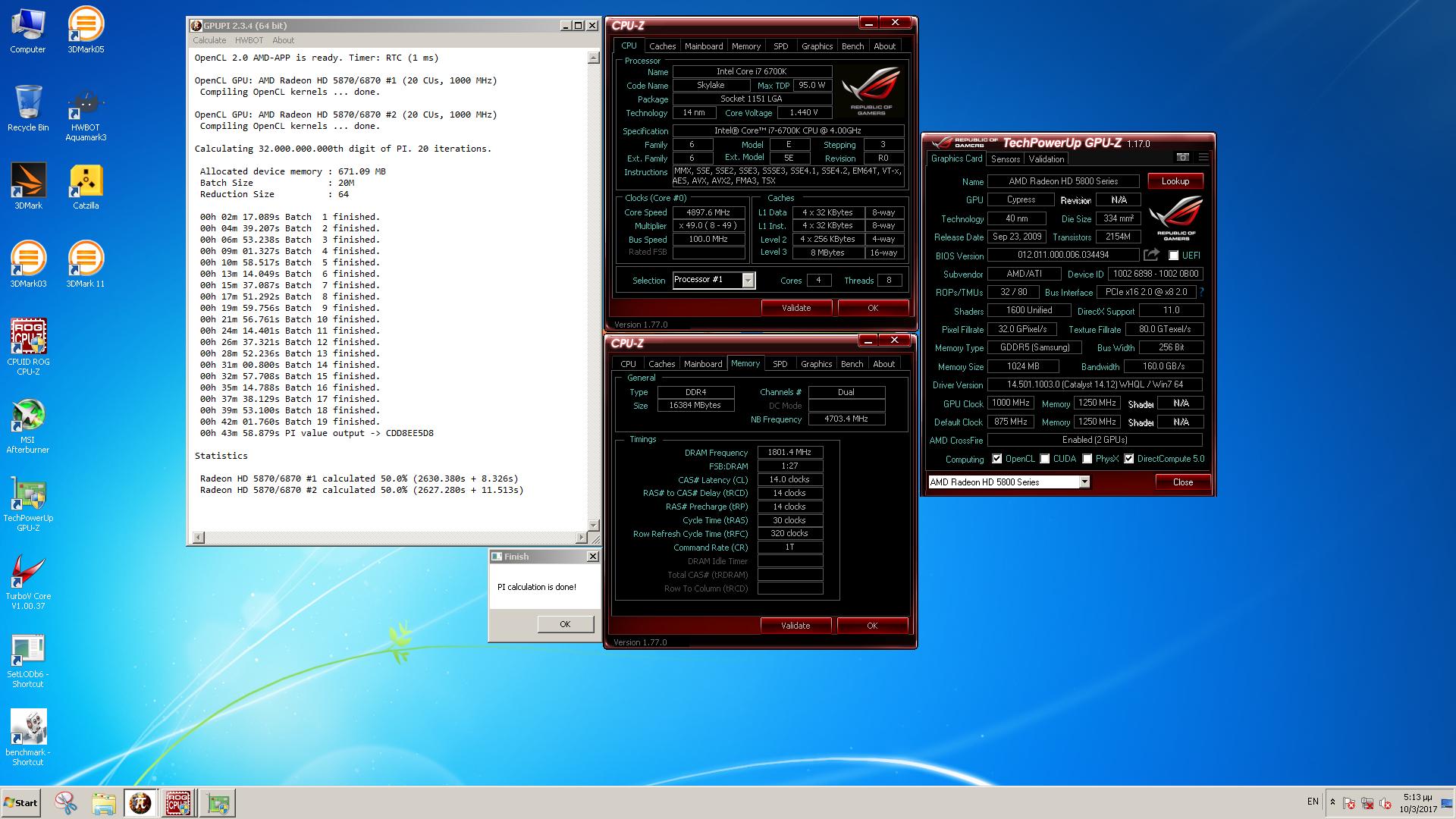1456x819 pixels.
Task: Open the Calculate menu in GPUPI
Action: (x=209, y=40)
